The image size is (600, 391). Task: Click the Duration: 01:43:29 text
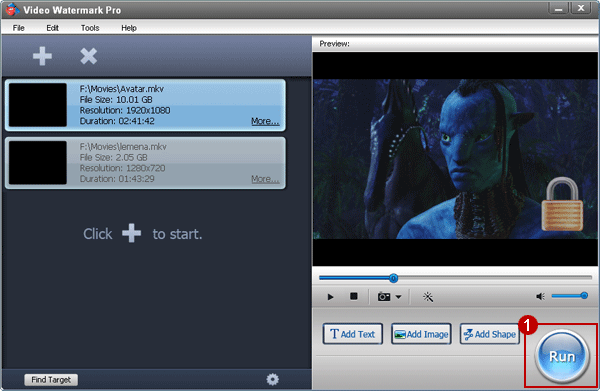pyautogui.click(x=117, y=179)
